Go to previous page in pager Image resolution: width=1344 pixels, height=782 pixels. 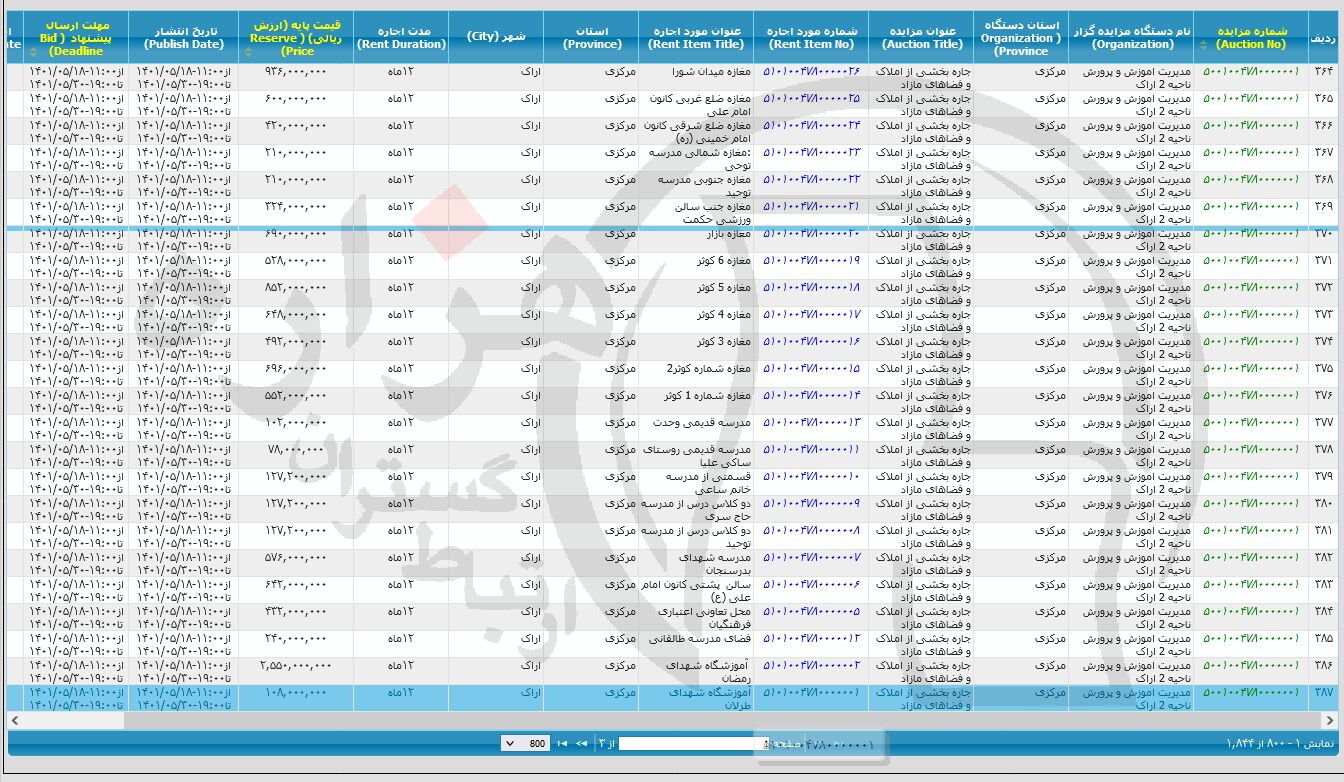point(579,743)
